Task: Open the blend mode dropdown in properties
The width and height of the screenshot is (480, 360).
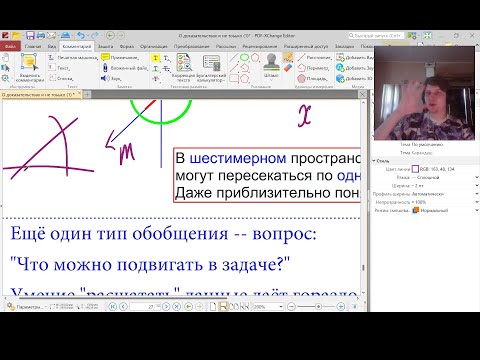Action: 476,210
